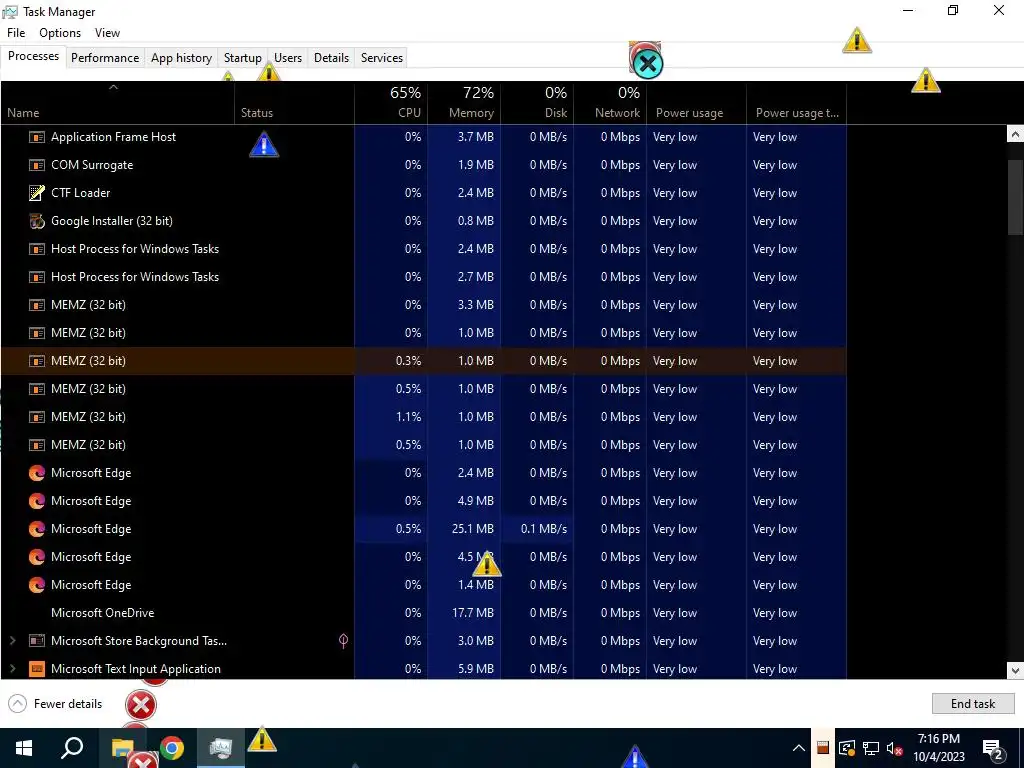Sort by the Disk column header
Screen dimensions: 1024x768
537,103
